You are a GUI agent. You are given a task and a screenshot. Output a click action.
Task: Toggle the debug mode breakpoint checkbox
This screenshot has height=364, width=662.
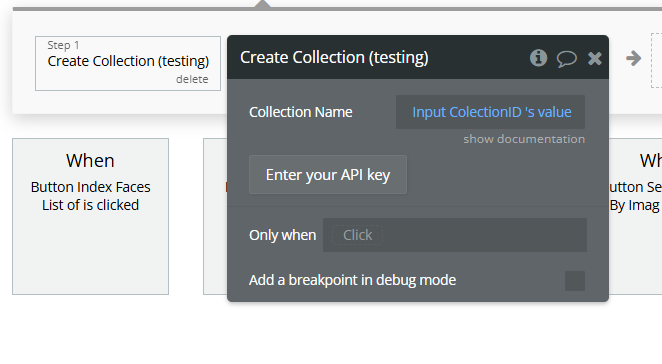[575, 281]
